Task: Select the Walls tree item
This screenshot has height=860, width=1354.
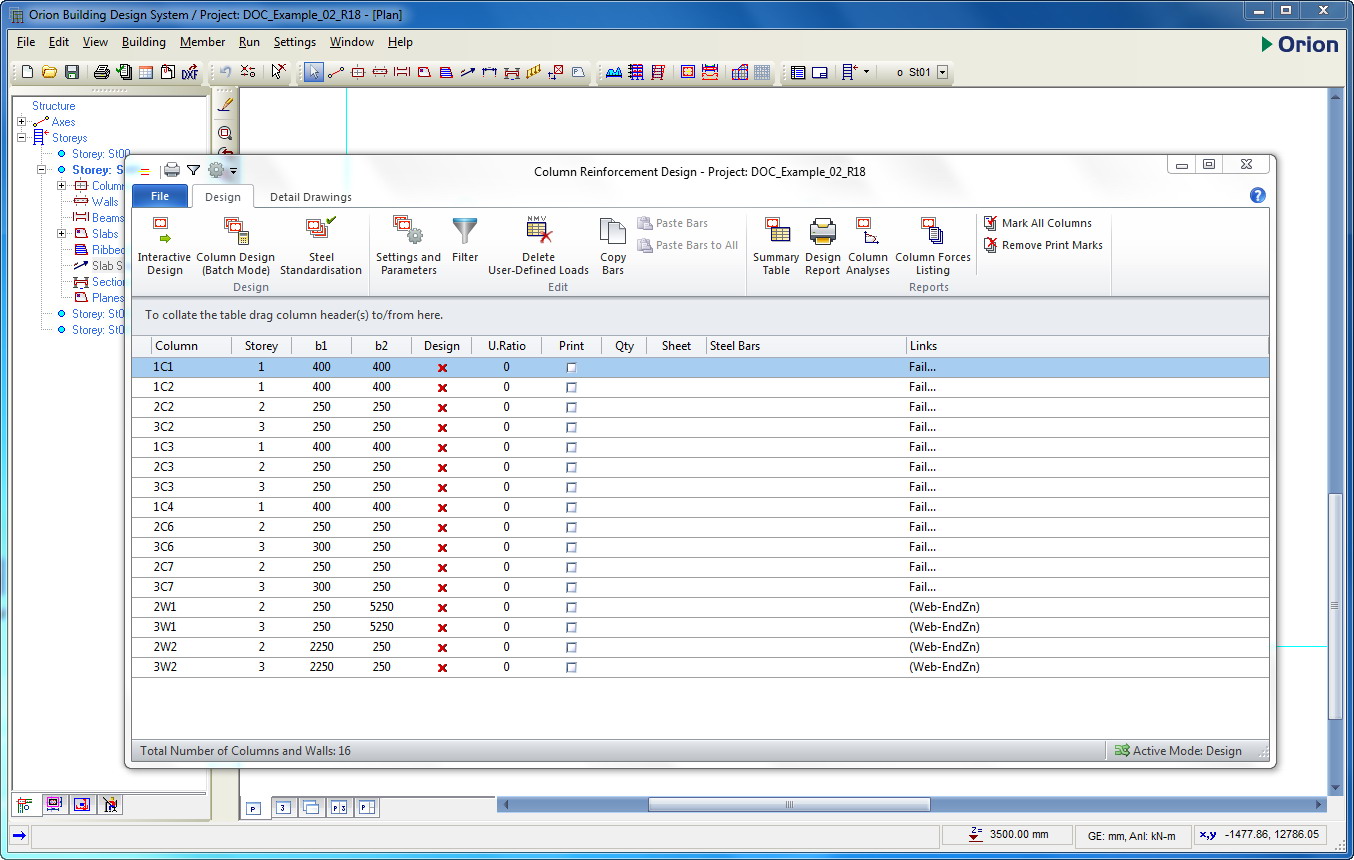Action: pos(104,202)
